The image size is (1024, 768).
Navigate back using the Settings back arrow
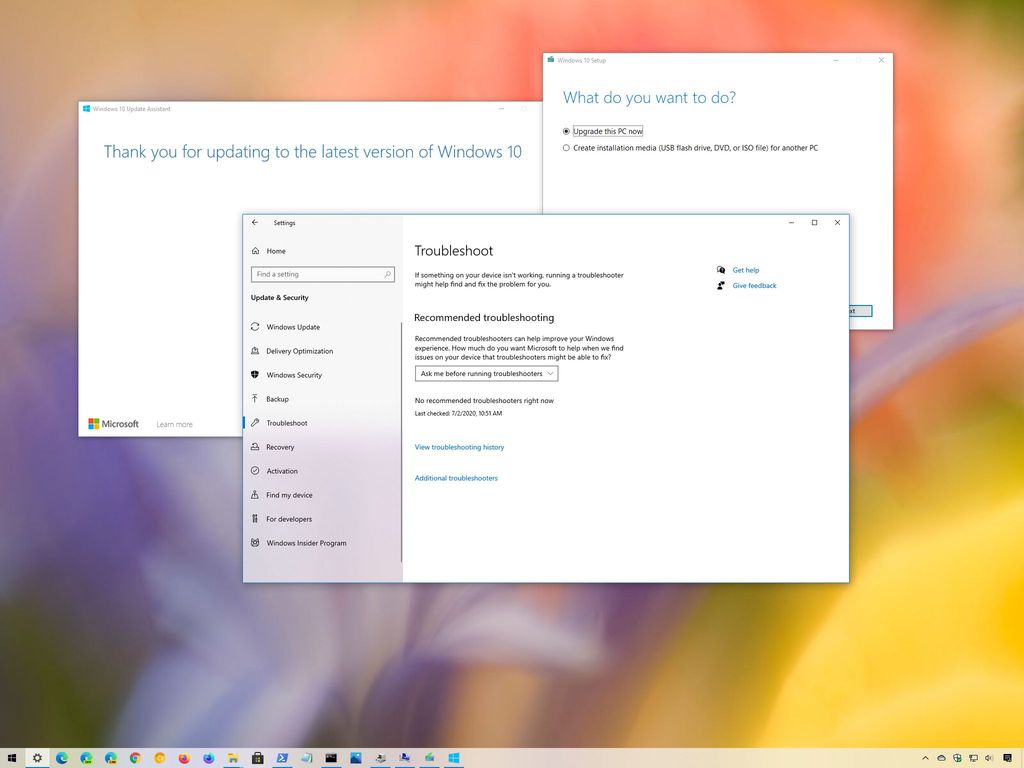click(255, 222)
